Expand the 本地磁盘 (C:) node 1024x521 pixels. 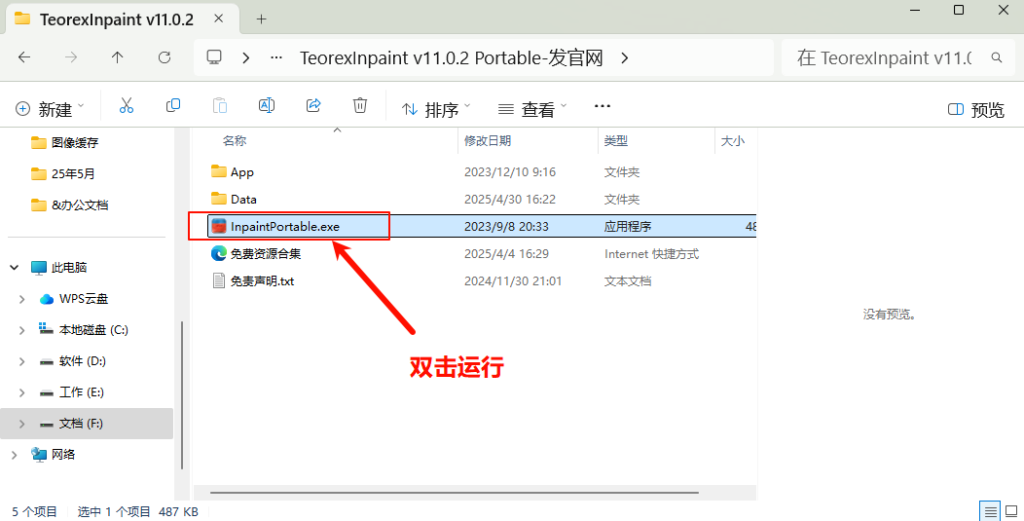(x=22, y=330)
